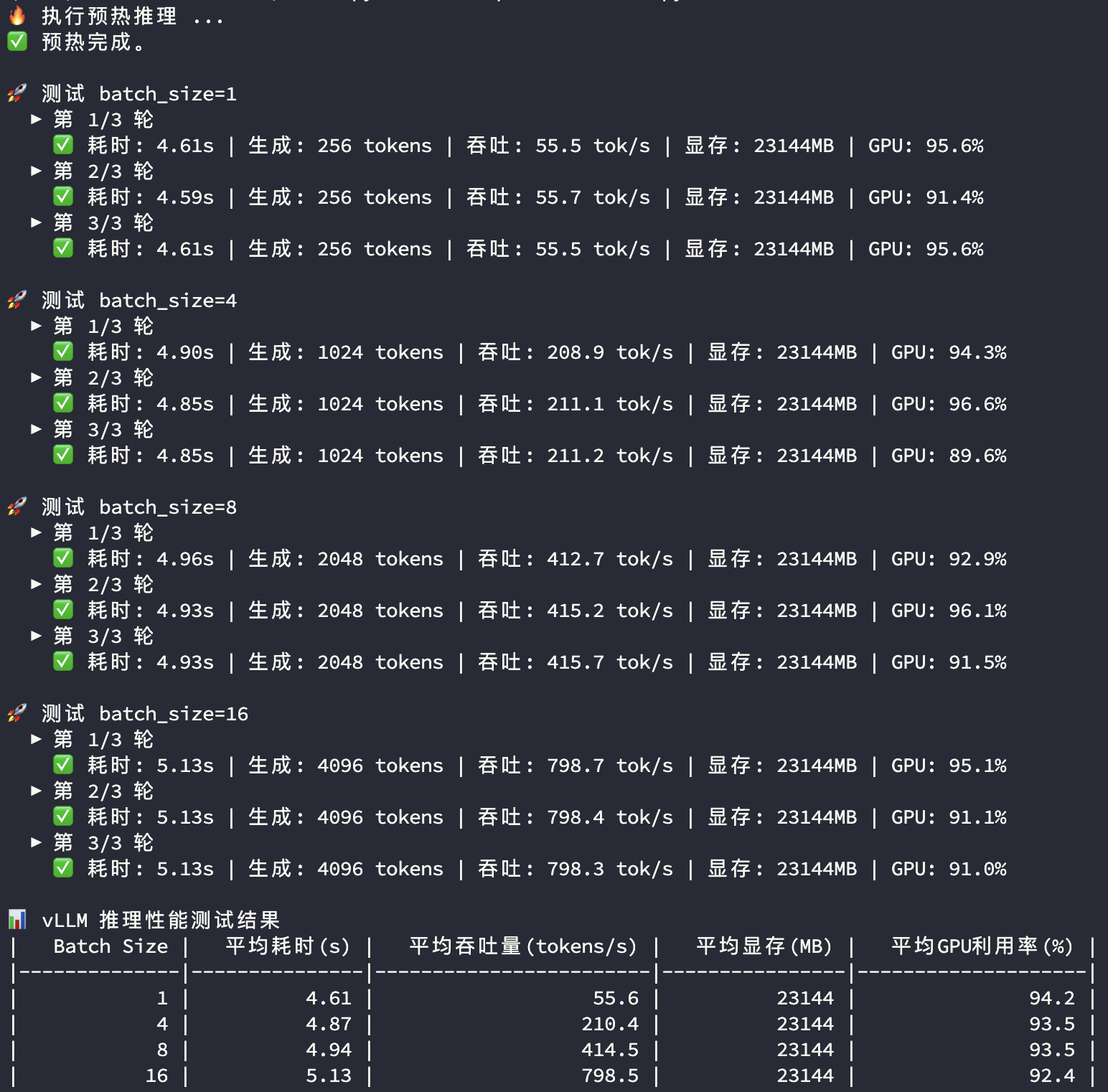Click the rocket icon for batch_size=4 test
This screenshot has width=1108, height=1092.
coord(17,300)
